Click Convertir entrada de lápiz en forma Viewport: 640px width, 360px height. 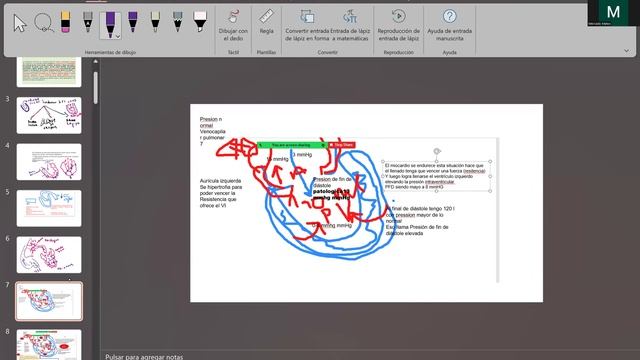307,26
